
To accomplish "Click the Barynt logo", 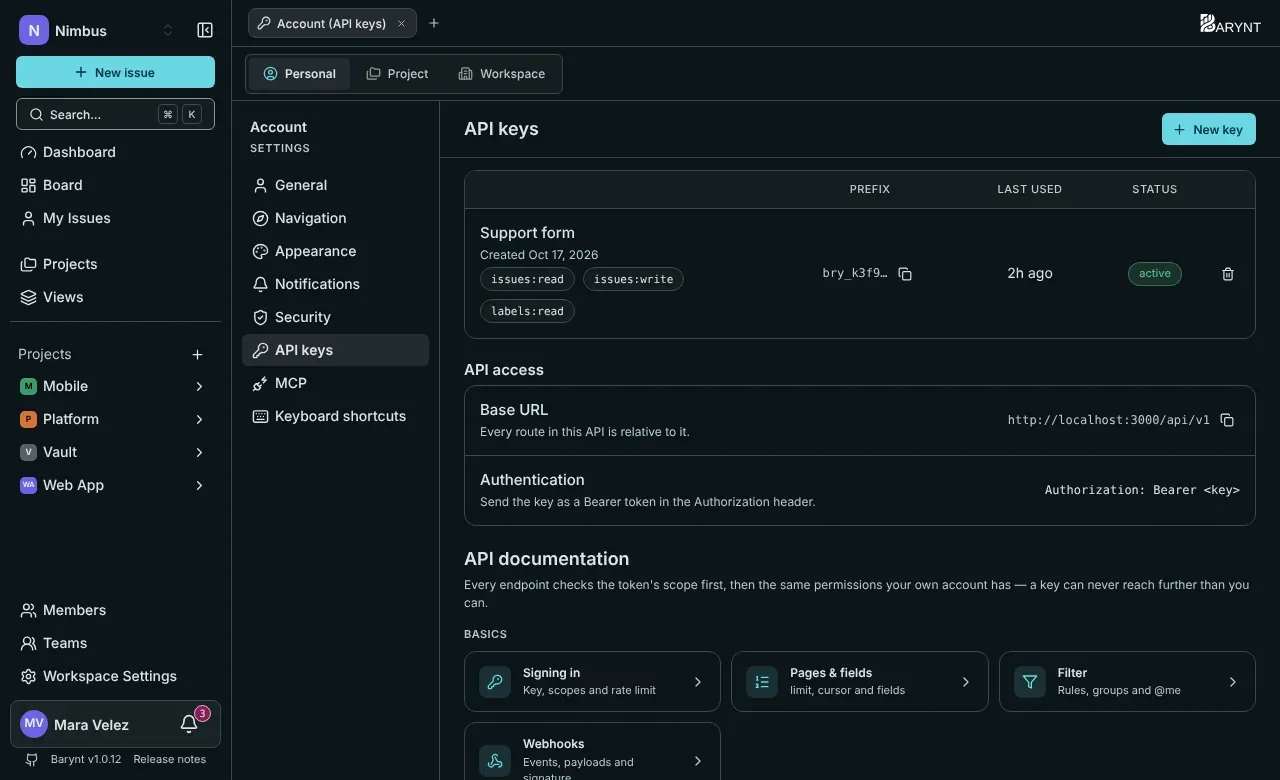I will point(1230,23).
